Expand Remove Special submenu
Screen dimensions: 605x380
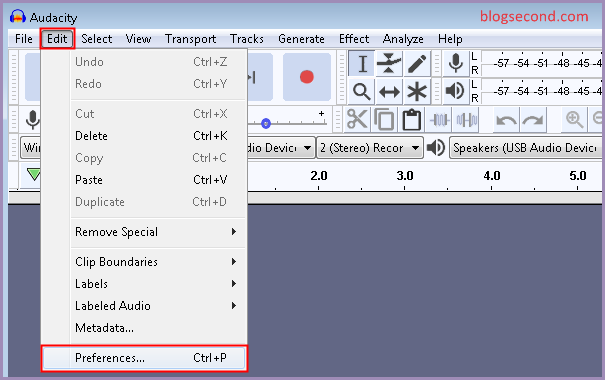(x=144, y=232)
